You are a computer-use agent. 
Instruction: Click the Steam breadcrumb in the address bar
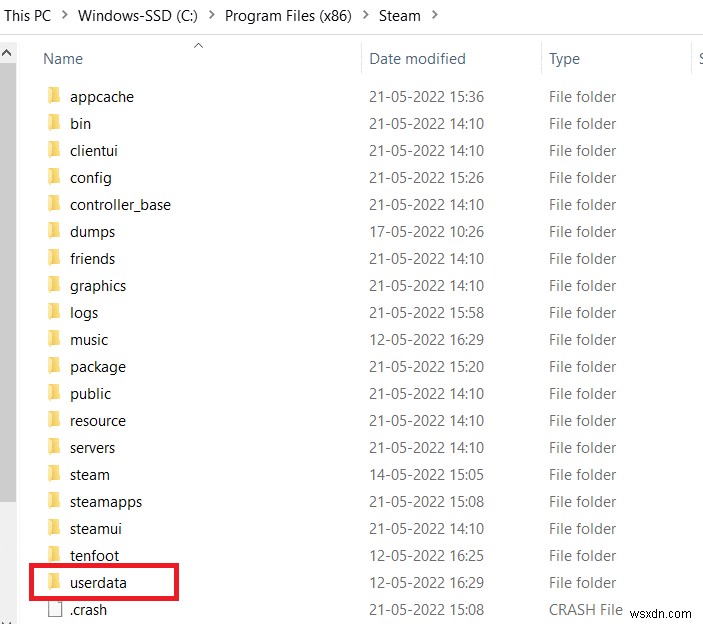399,16
